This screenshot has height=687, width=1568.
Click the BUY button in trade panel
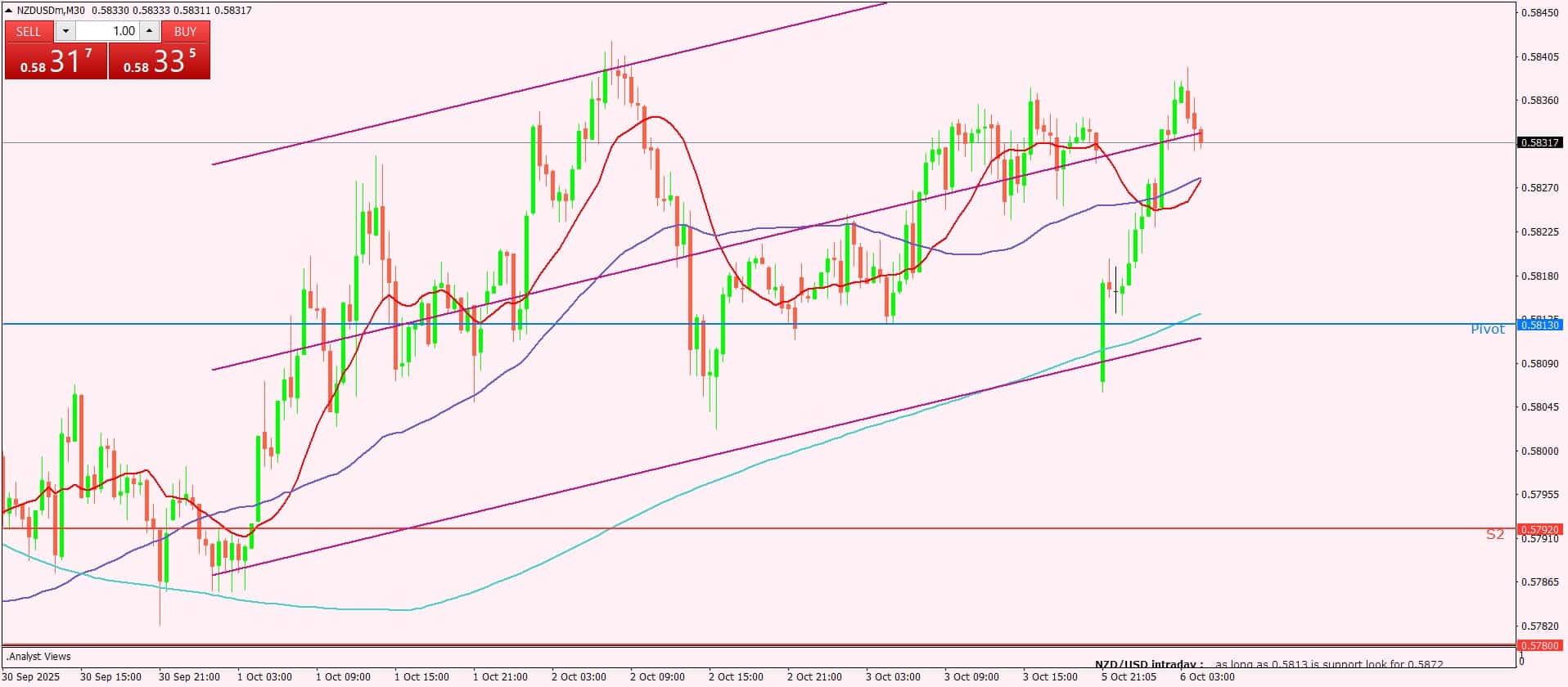186,31
